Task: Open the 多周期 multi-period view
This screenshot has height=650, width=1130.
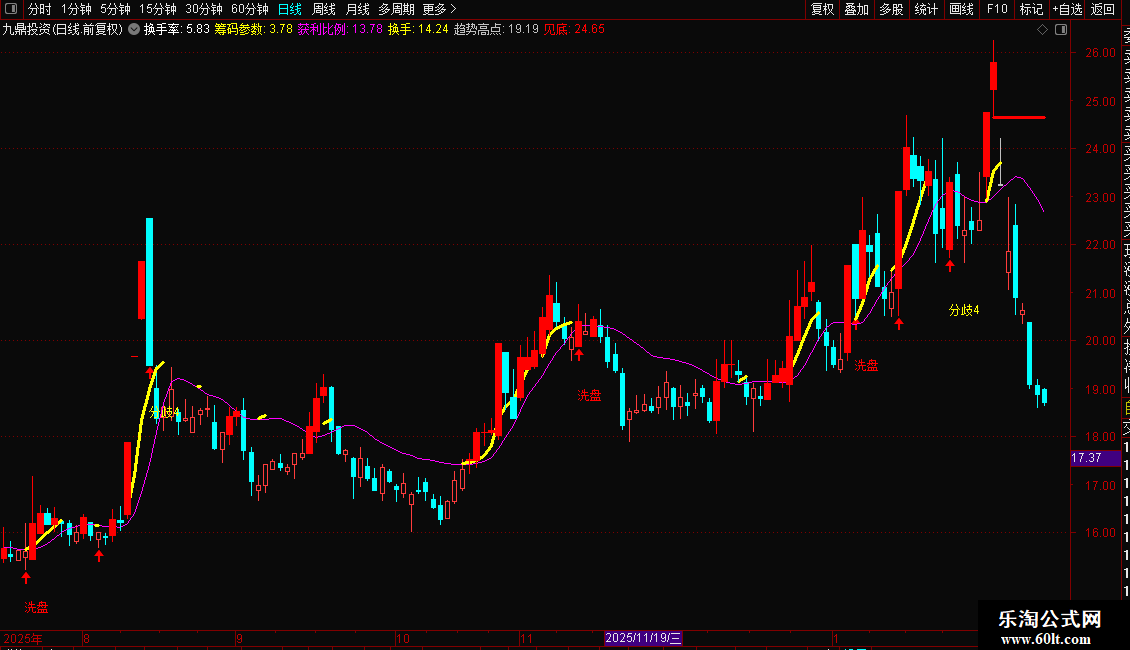Action: coord(396,9)
